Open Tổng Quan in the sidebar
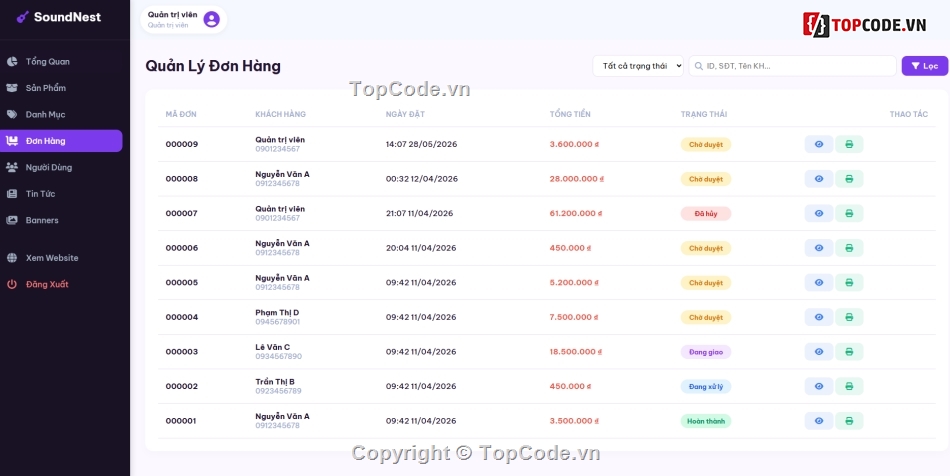This screenshot has width=950, height=476. pyautogui.click(x=61, y=62)
